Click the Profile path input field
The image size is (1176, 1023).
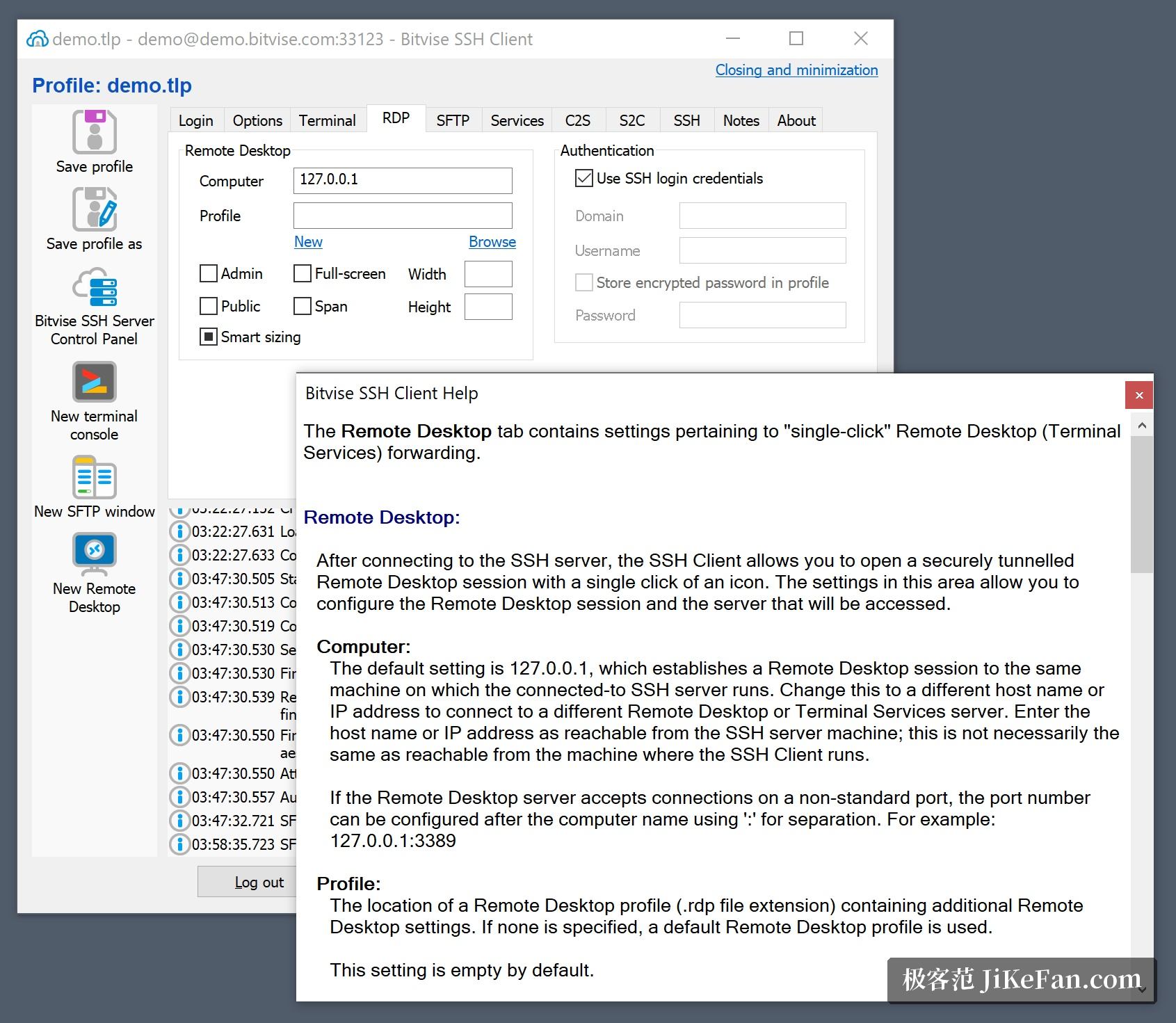point(403,216)
